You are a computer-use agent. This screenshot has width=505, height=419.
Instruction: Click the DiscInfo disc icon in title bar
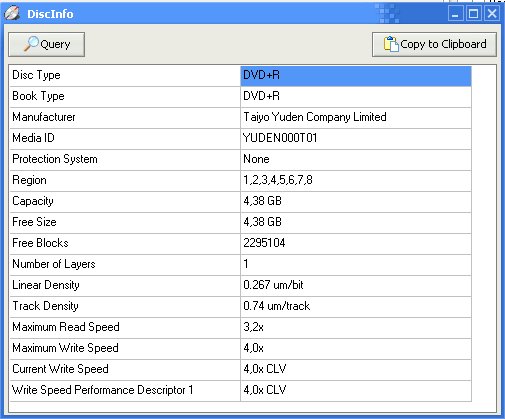[x=12, y=14]
